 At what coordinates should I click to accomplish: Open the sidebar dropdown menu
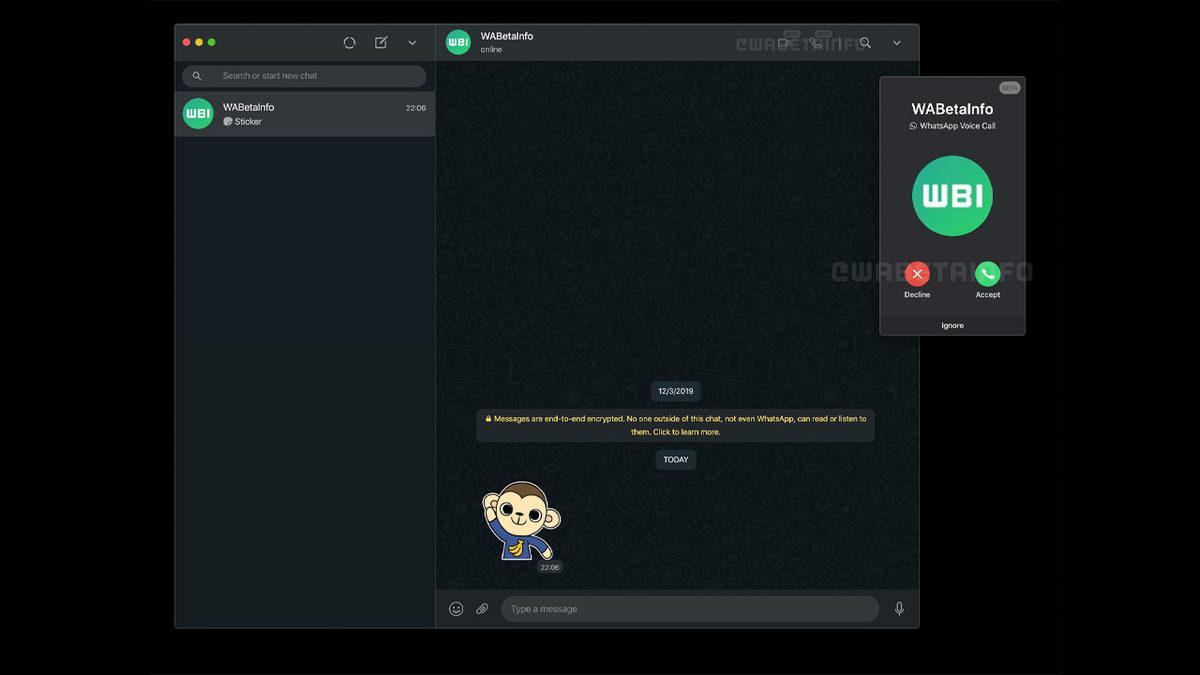tap(412, 42)
